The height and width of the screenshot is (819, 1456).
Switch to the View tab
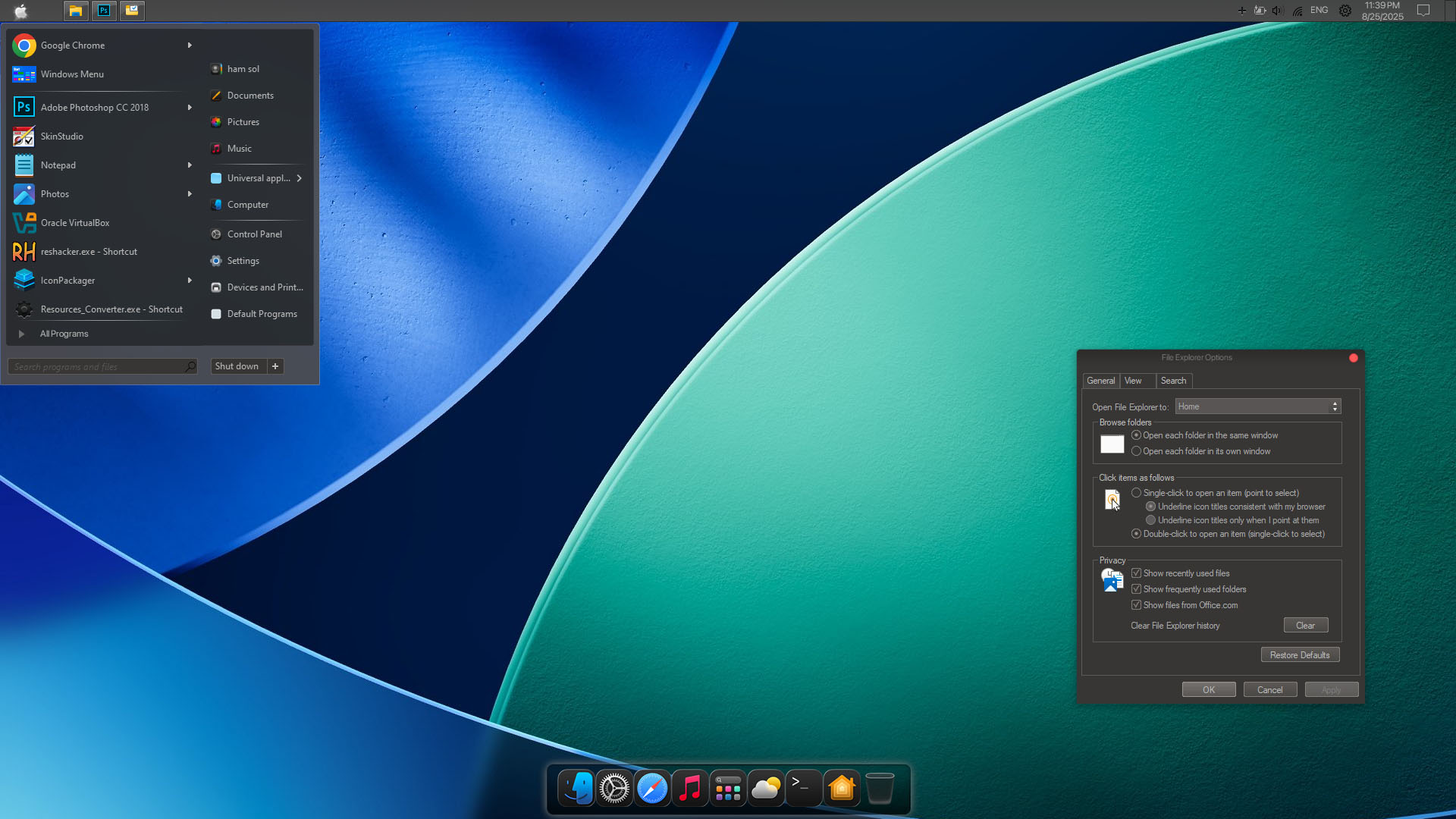coord(1133,381)
